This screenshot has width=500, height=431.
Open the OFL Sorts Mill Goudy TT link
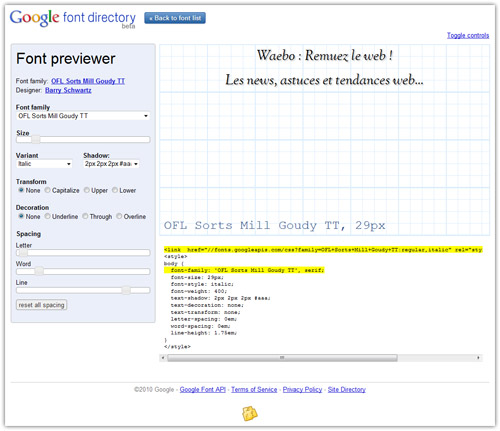click(x=88, y=81)
